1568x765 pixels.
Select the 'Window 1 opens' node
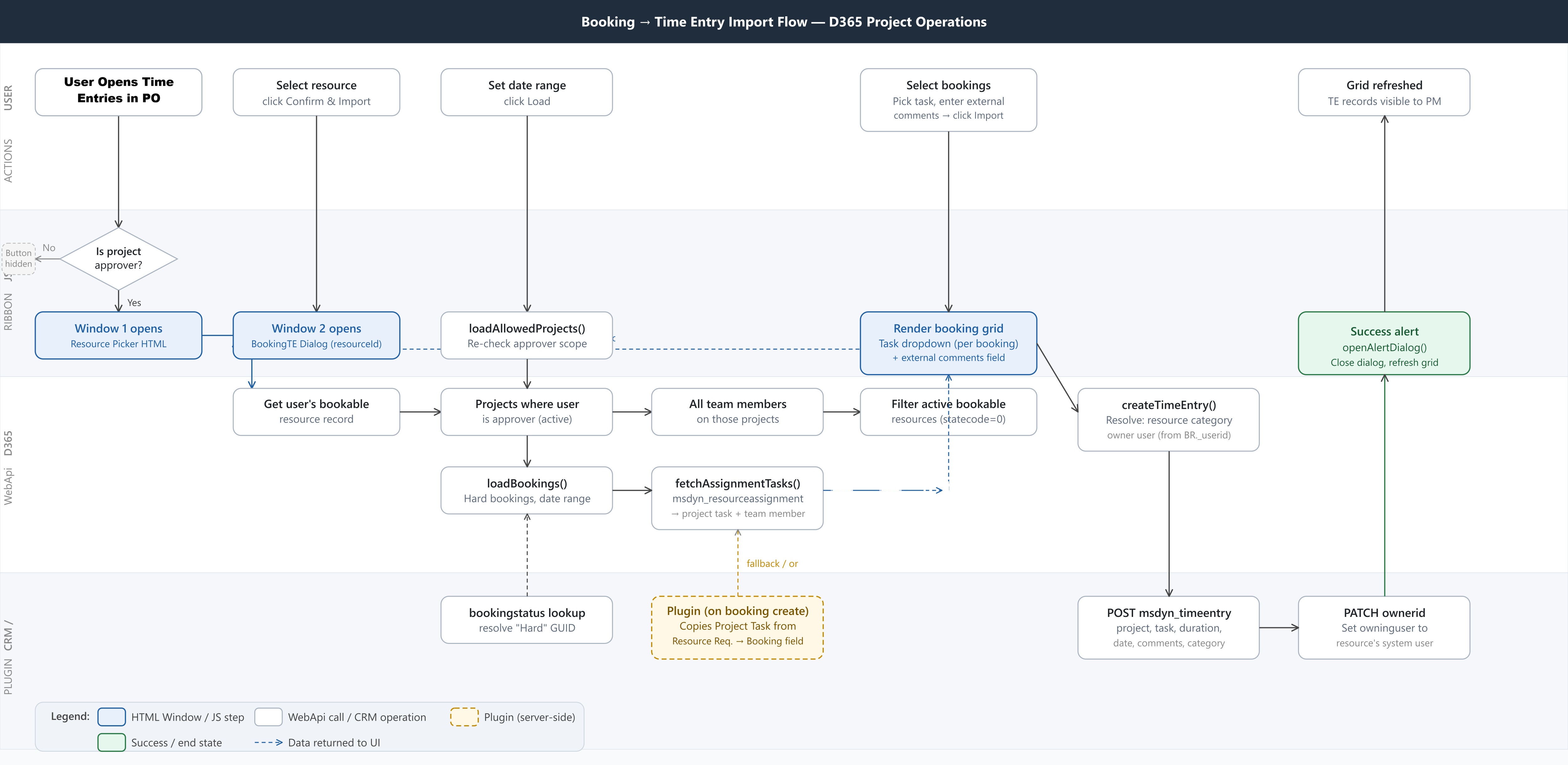(119, 336)
